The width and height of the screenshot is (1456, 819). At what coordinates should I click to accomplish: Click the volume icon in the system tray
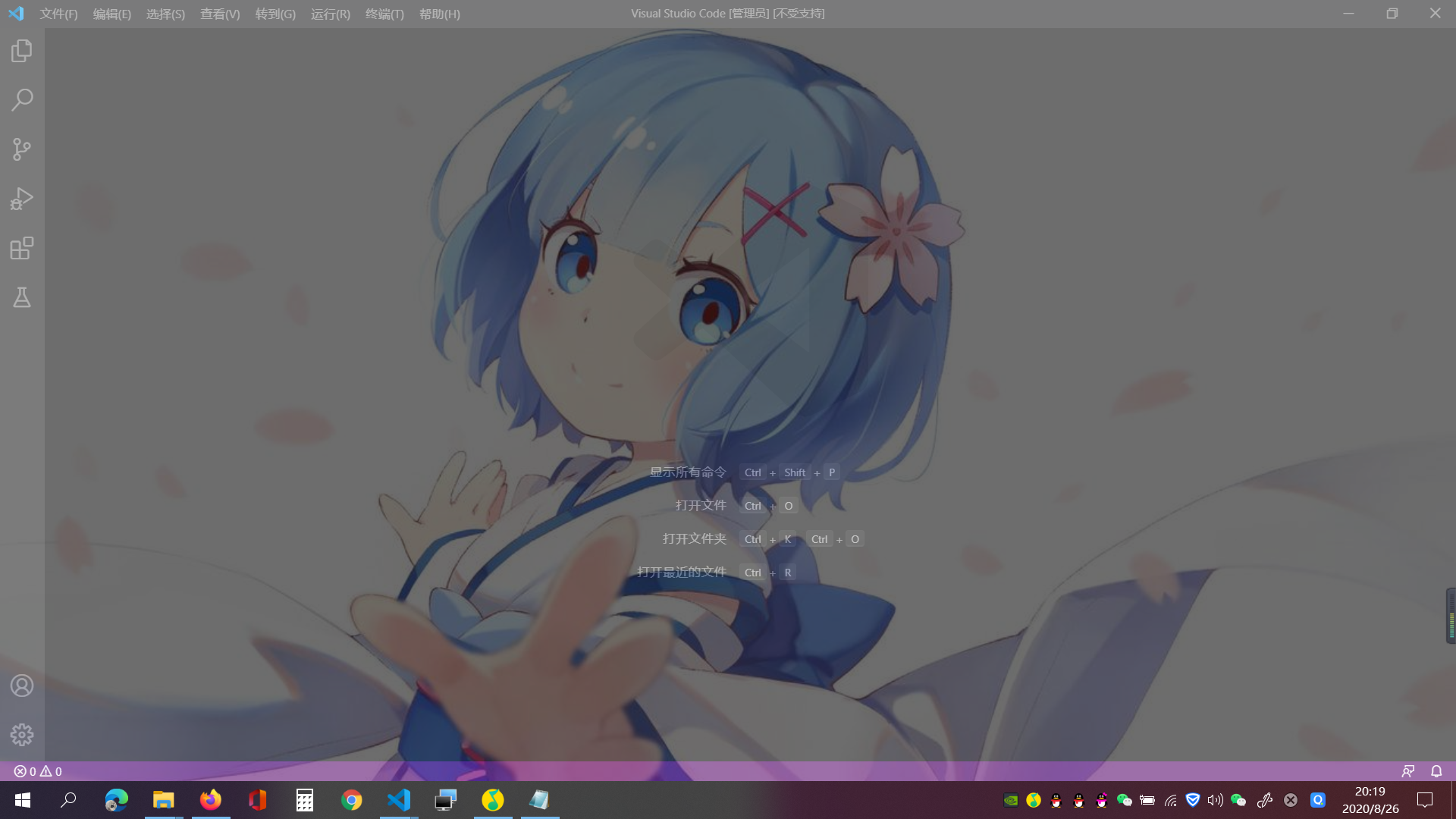pyautogui.click(x=1216, y=800)
